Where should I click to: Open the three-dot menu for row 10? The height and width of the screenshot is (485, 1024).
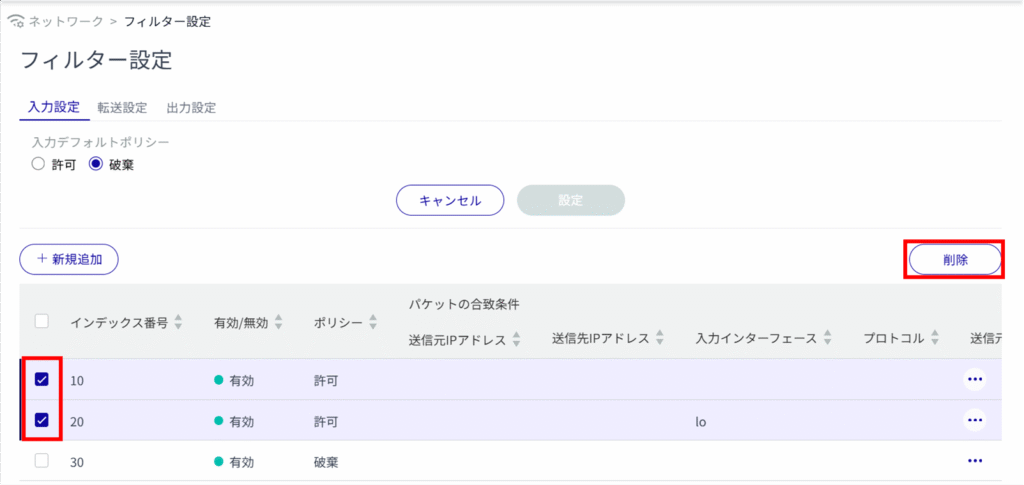pyautogui.click(x=974, y=379)
